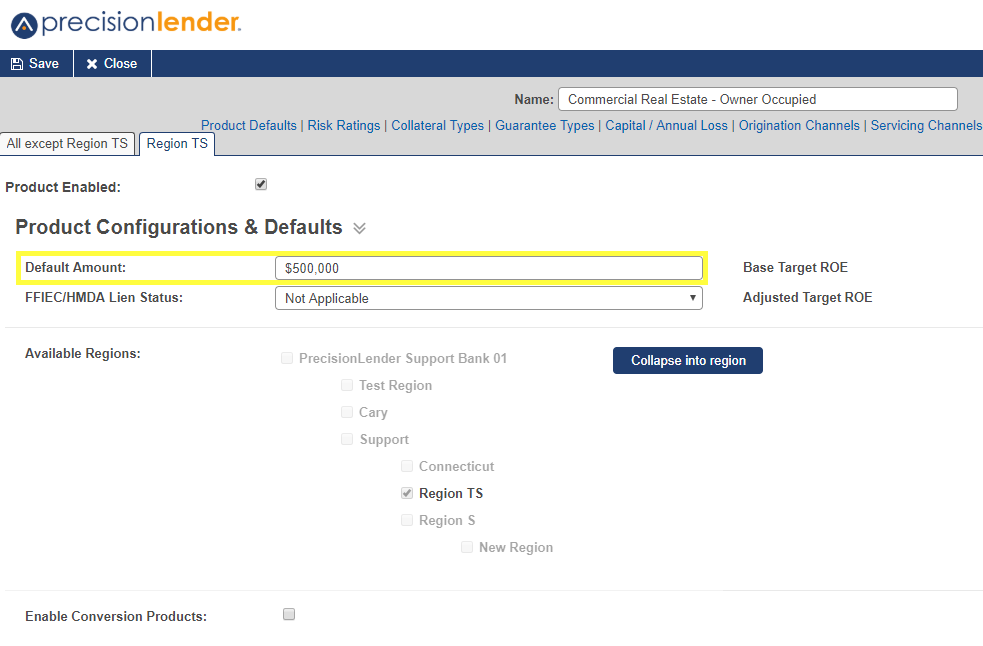Check the New Region checkbox
983x646 pixels.
(x=467, y=547)
